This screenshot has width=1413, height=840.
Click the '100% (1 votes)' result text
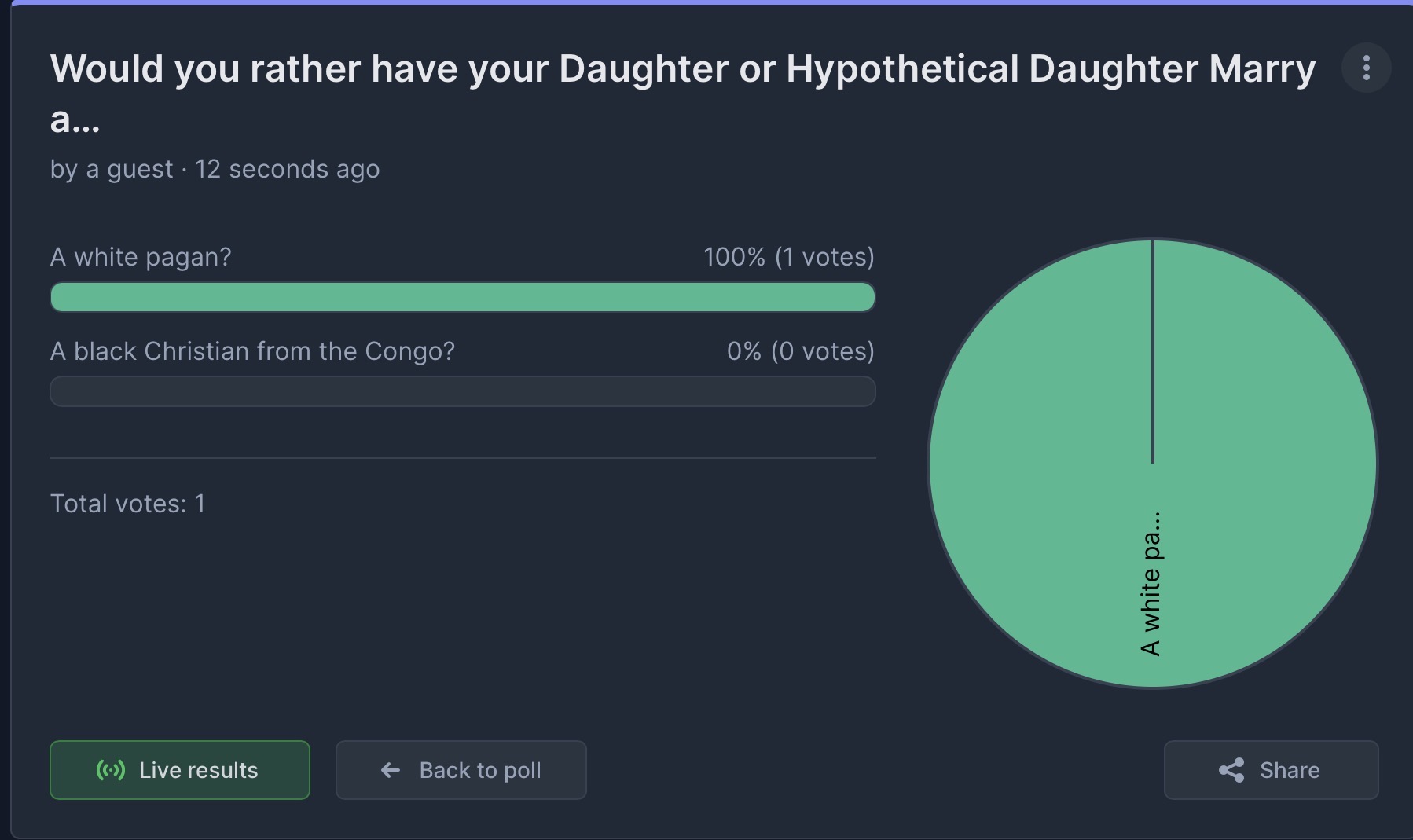click(x=789, y=257)
